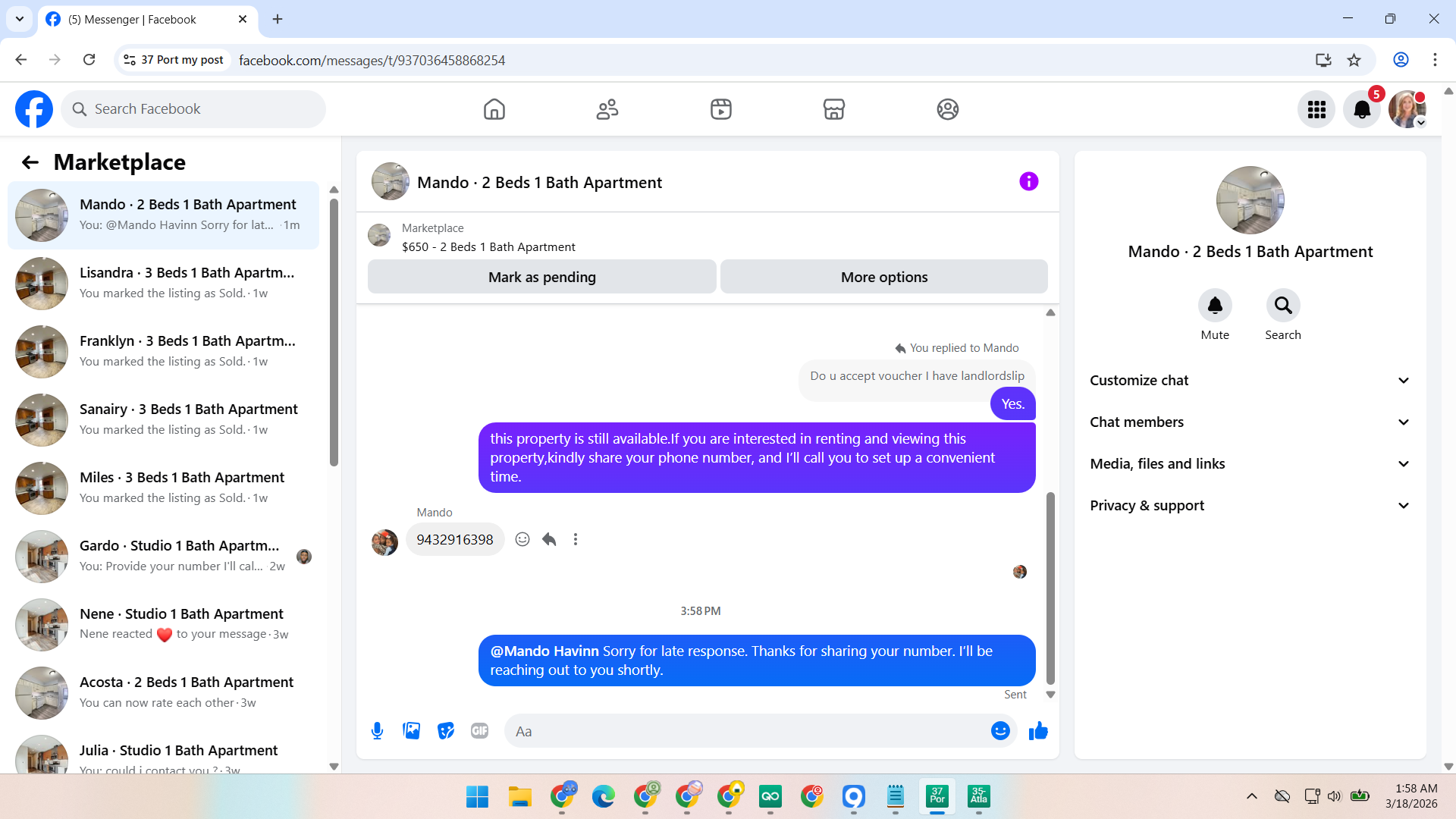Attach a photo using the image icon
The image size is (1456, 819).
[x=412, y=731]
